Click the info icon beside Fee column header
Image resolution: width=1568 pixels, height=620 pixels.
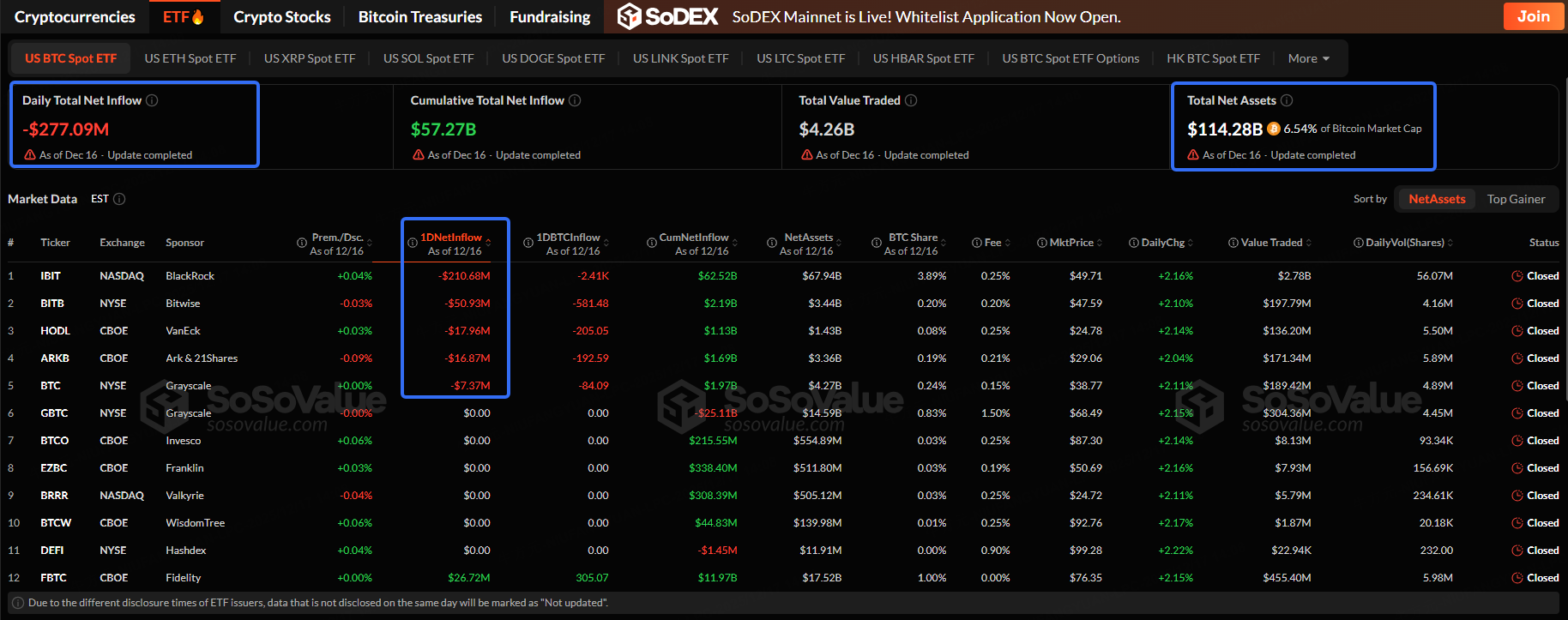977,243
